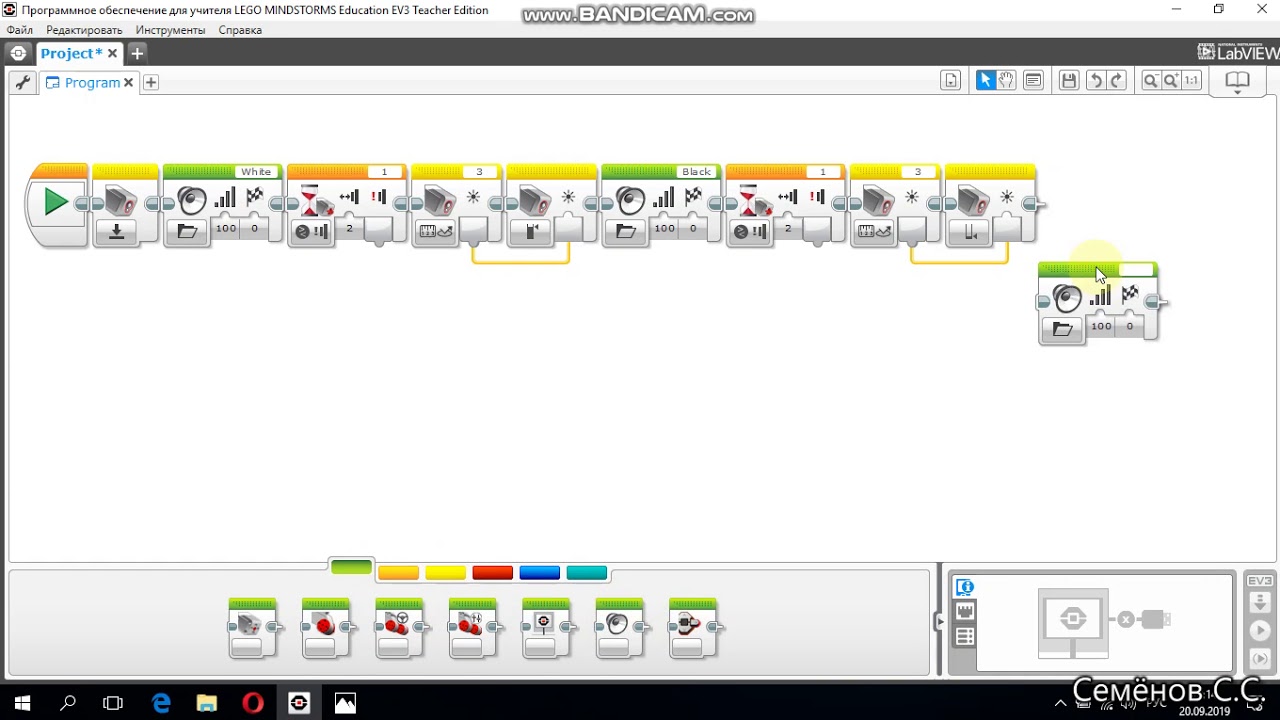The height and width of the screenshot is (720, 1280).
Task: Pick the Medium Motor block from palette
Action: pyautogui.click(x=252, y=628)
